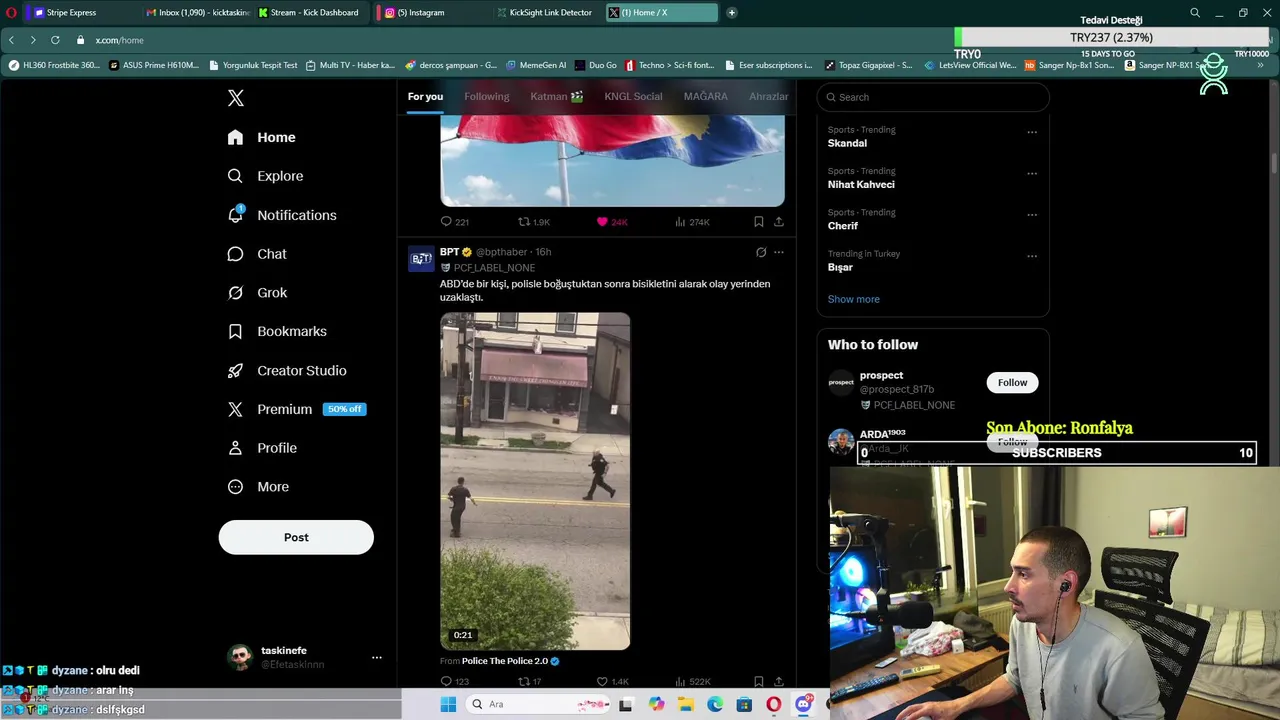Viewport: 1280px width, 720px height.
Task: Repost the flag post with 1.9K reposts
Action: (x=533, y=222)
